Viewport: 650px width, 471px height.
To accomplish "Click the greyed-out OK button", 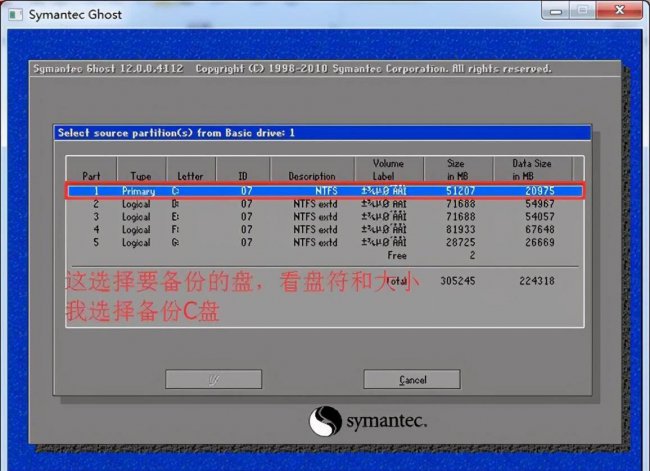I will pyautogui.click(x=213, y=379).
